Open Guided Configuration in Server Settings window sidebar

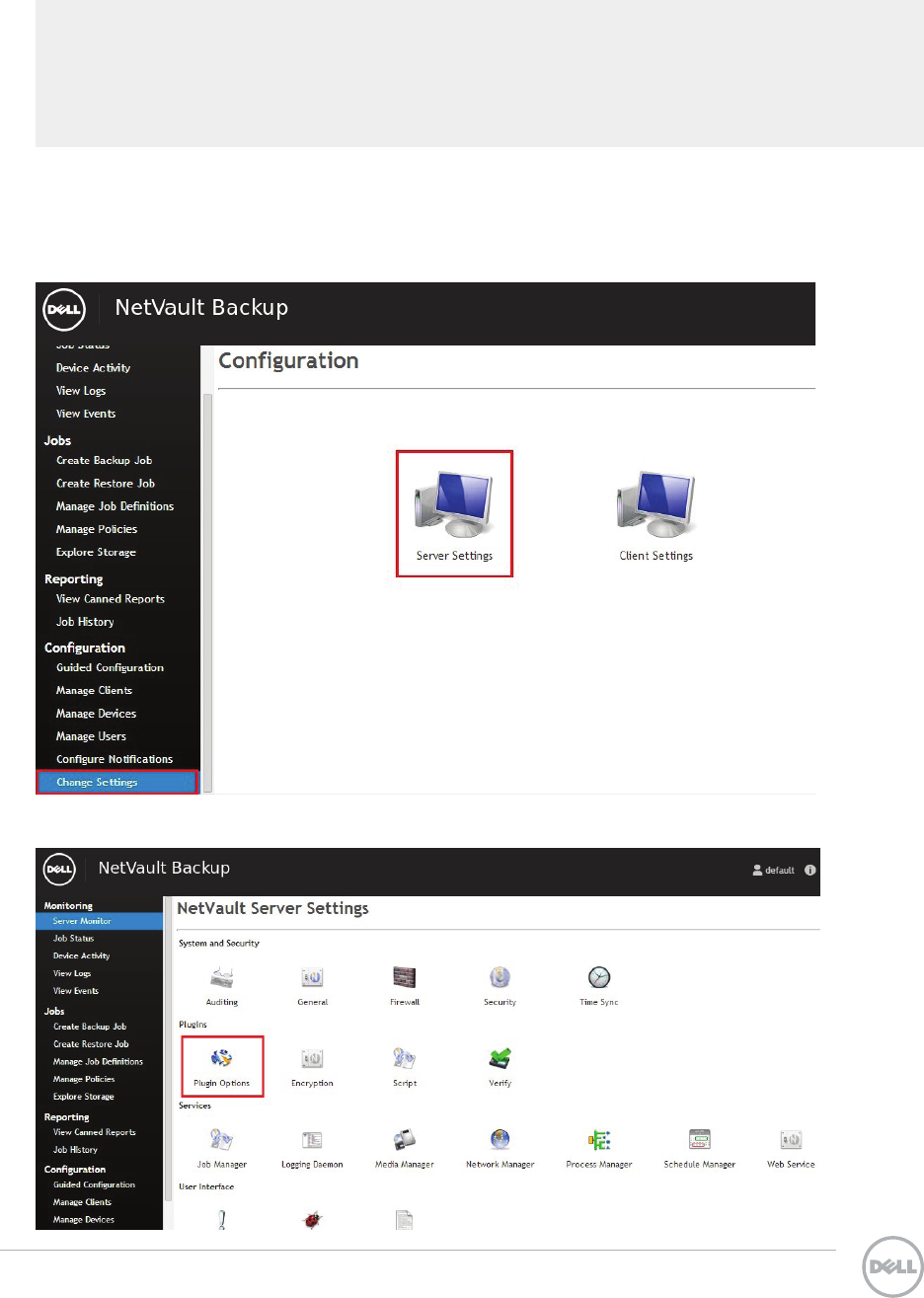click(x=94, y=1184)
